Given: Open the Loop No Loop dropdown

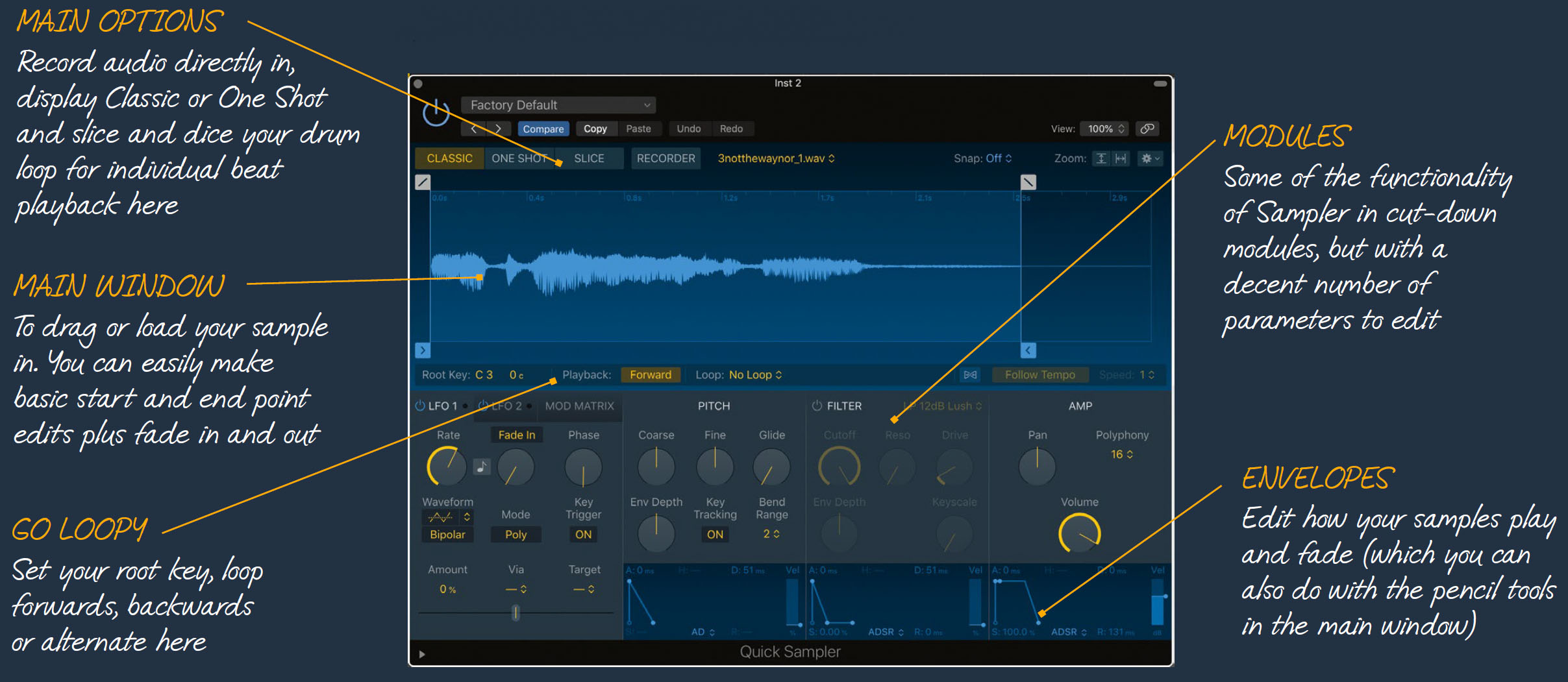Looking at the screenshot, I should tap(756, 374).
